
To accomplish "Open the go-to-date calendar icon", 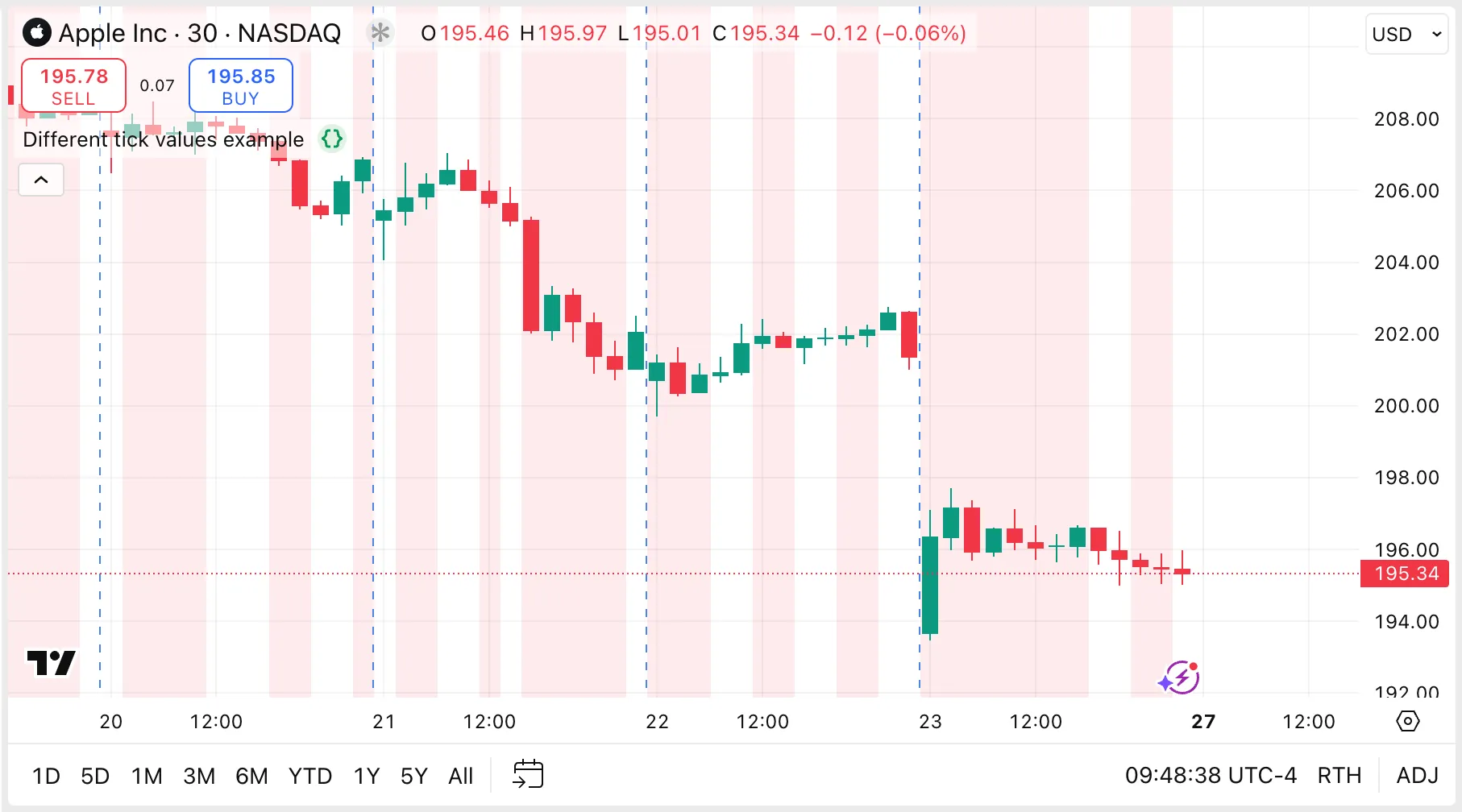I will pos(528,775).
